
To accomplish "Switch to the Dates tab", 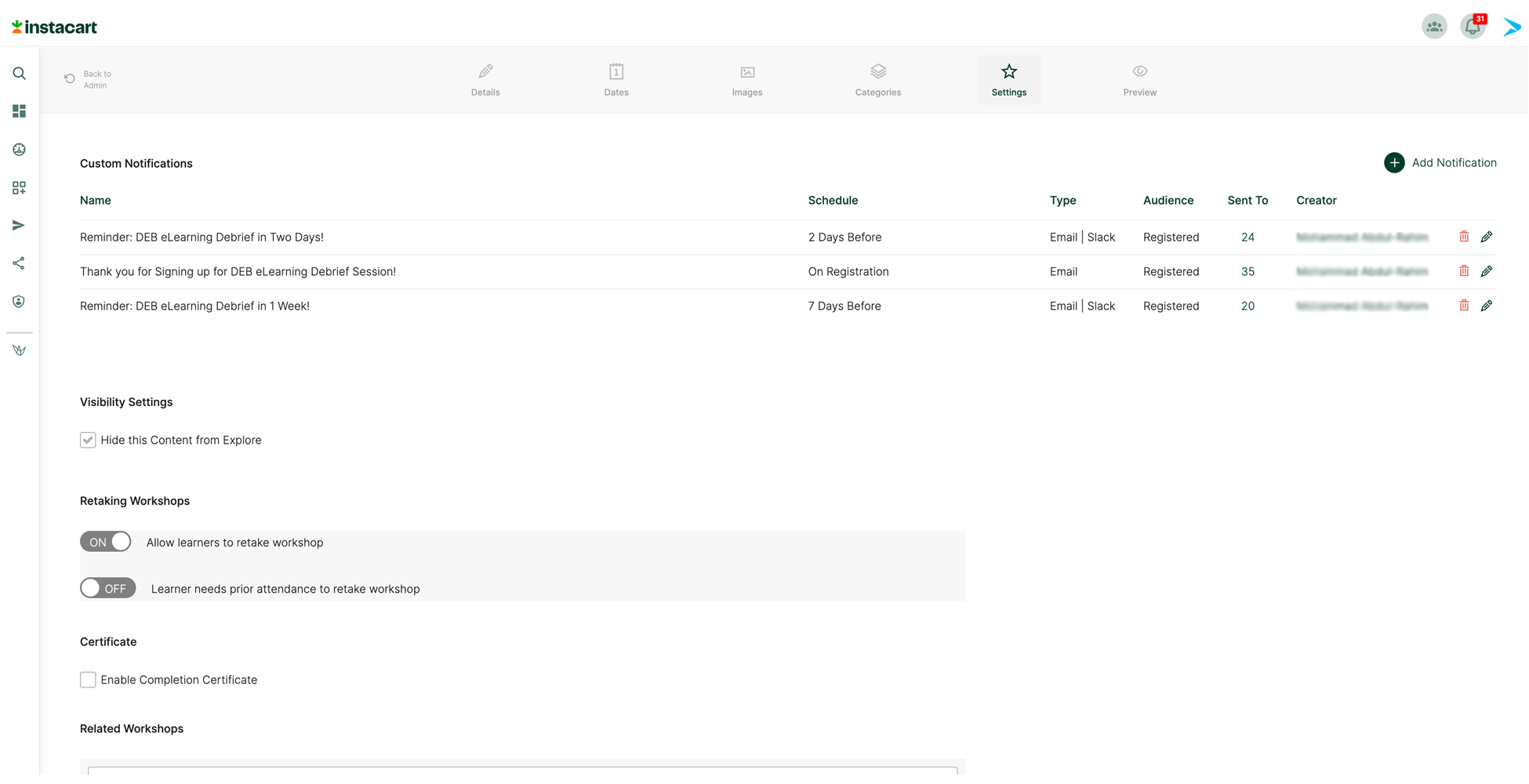I will coord(616,80).
